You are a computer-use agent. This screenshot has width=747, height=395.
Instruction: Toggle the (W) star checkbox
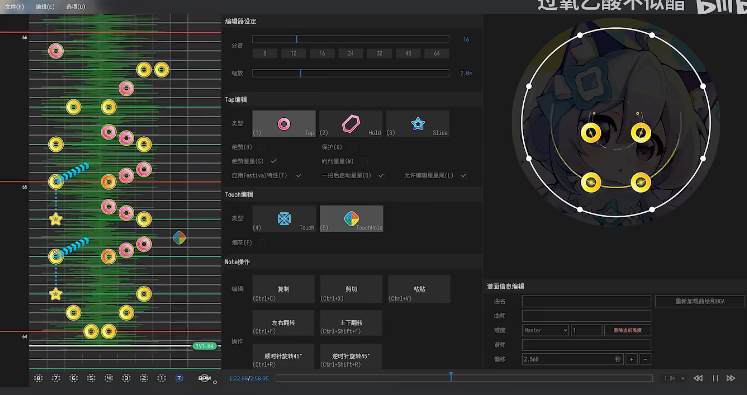click(363, 162)
